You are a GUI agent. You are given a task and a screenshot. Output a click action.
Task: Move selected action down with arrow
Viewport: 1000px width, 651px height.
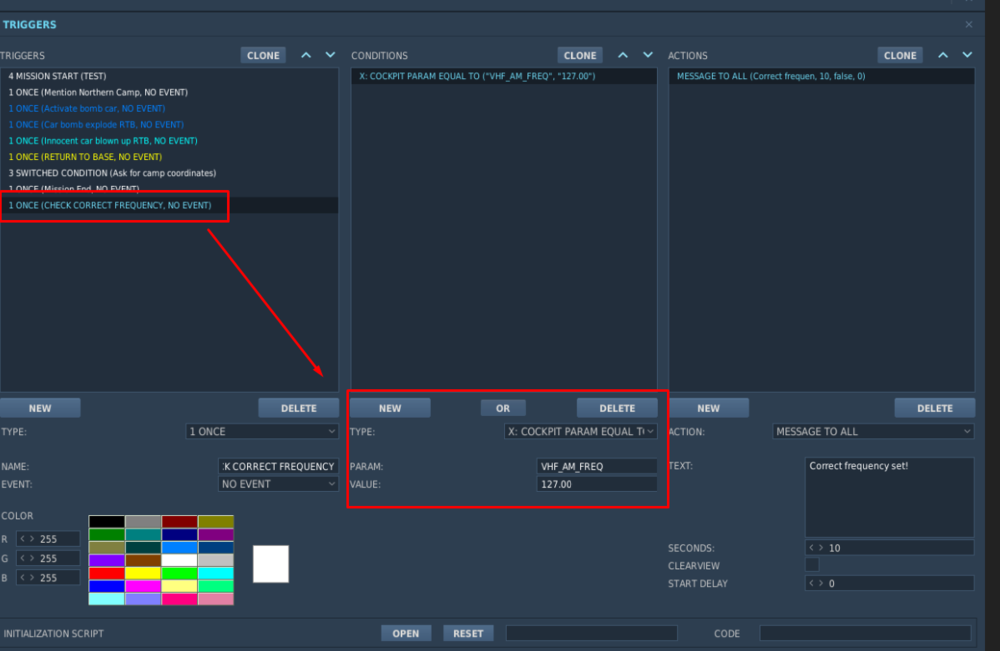(967, 55)
